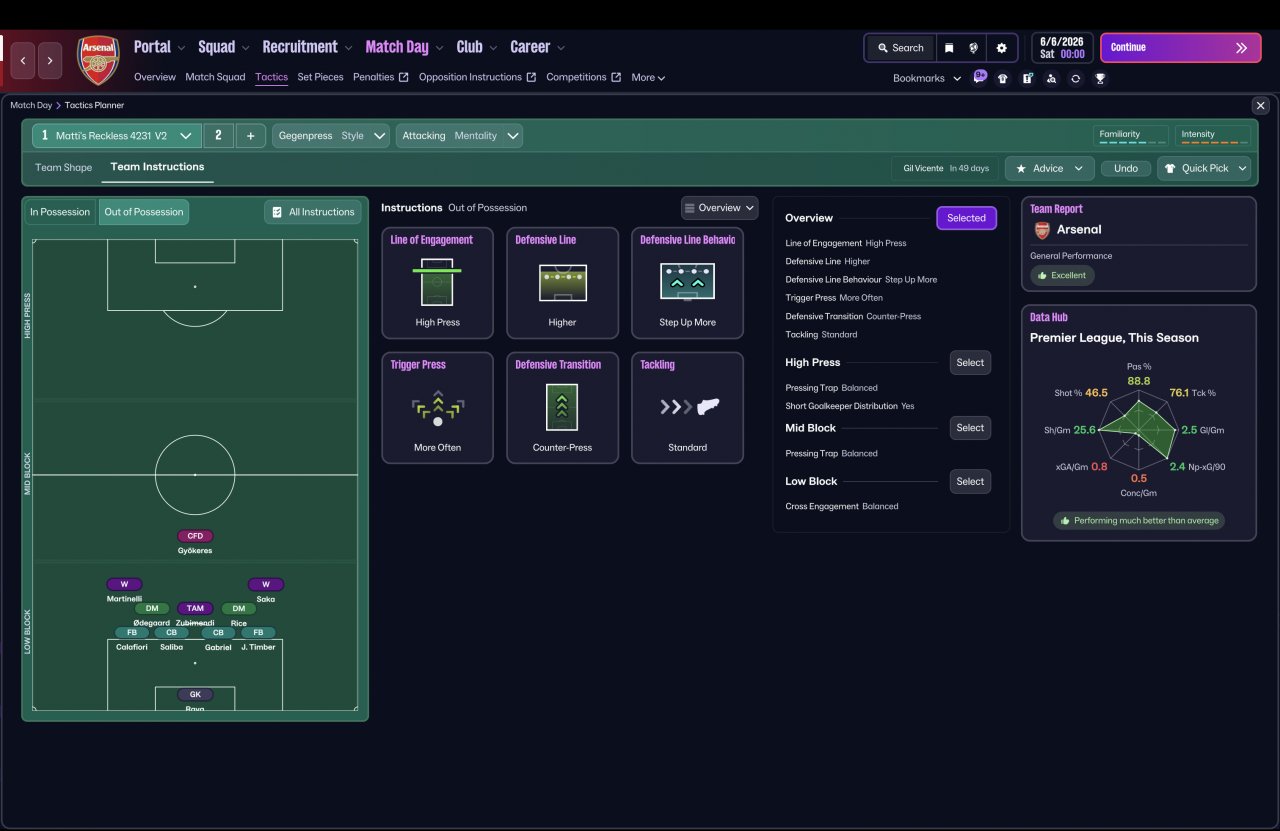Select the Trigger Press More Often card
Screen dimensions: 1280x831
tap(437, 407)
